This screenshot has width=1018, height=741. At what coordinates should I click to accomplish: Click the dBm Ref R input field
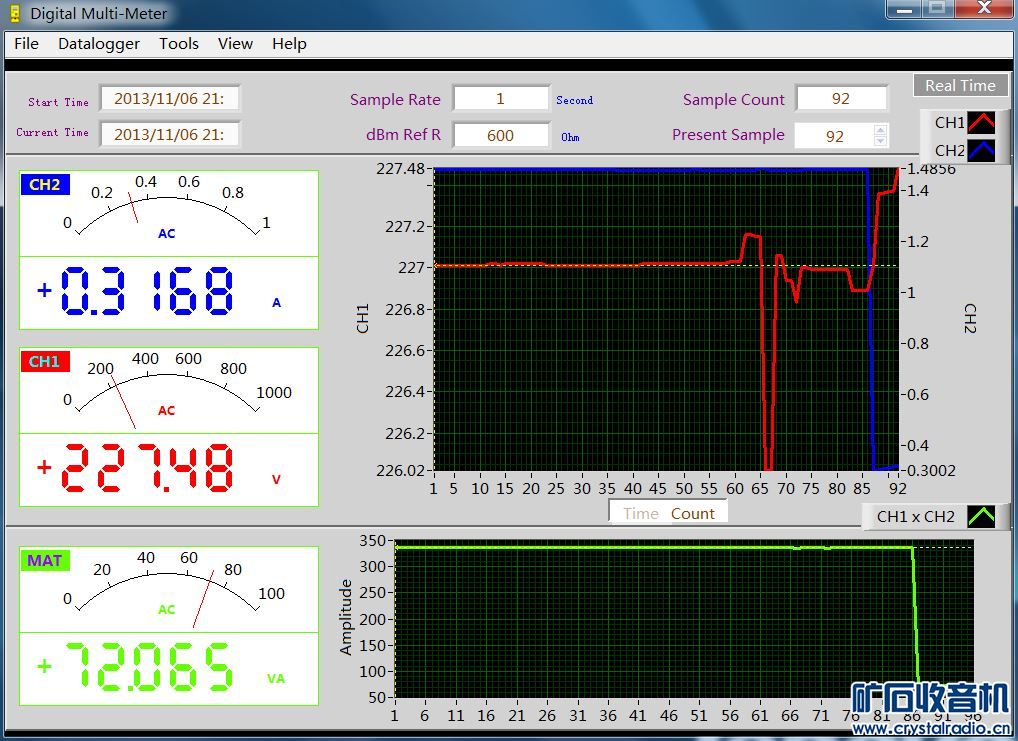pos(500,136)
